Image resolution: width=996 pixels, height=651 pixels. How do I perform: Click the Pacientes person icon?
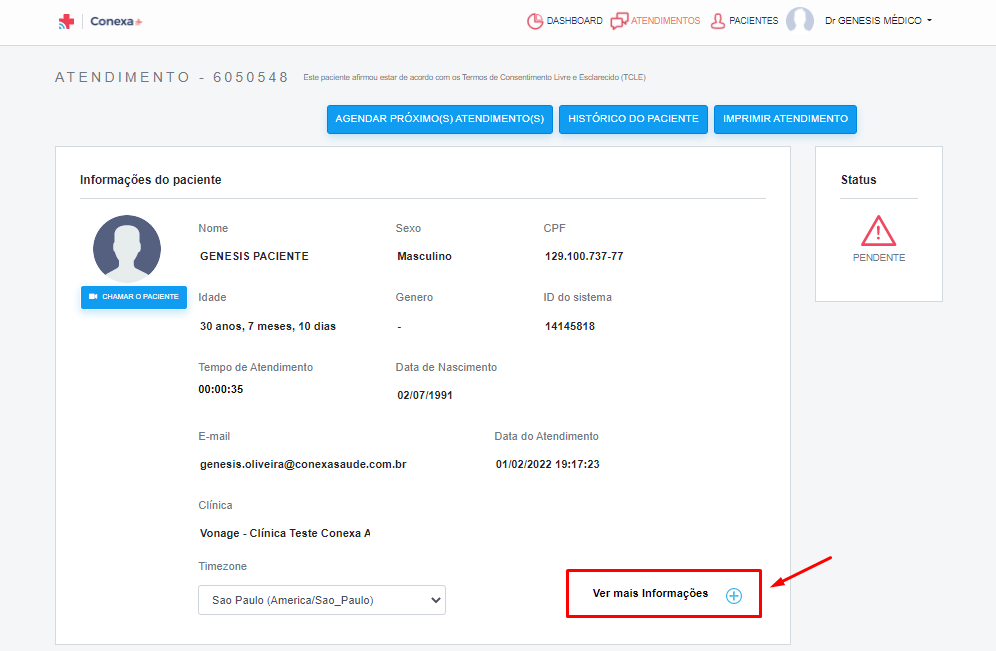point(718,21)
